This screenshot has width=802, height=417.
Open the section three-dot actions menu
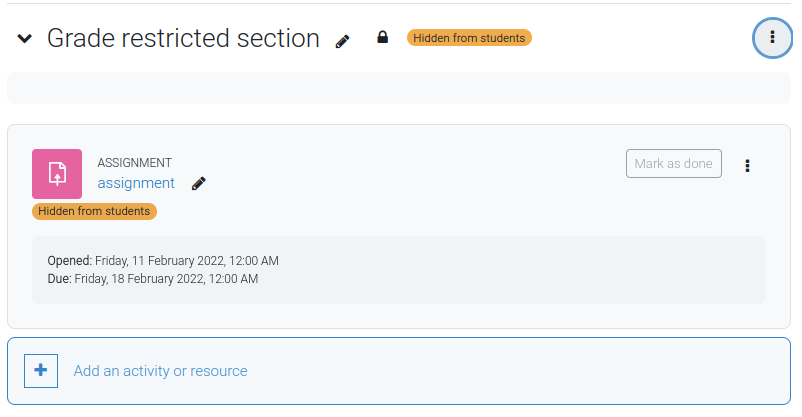coord(772,37)
